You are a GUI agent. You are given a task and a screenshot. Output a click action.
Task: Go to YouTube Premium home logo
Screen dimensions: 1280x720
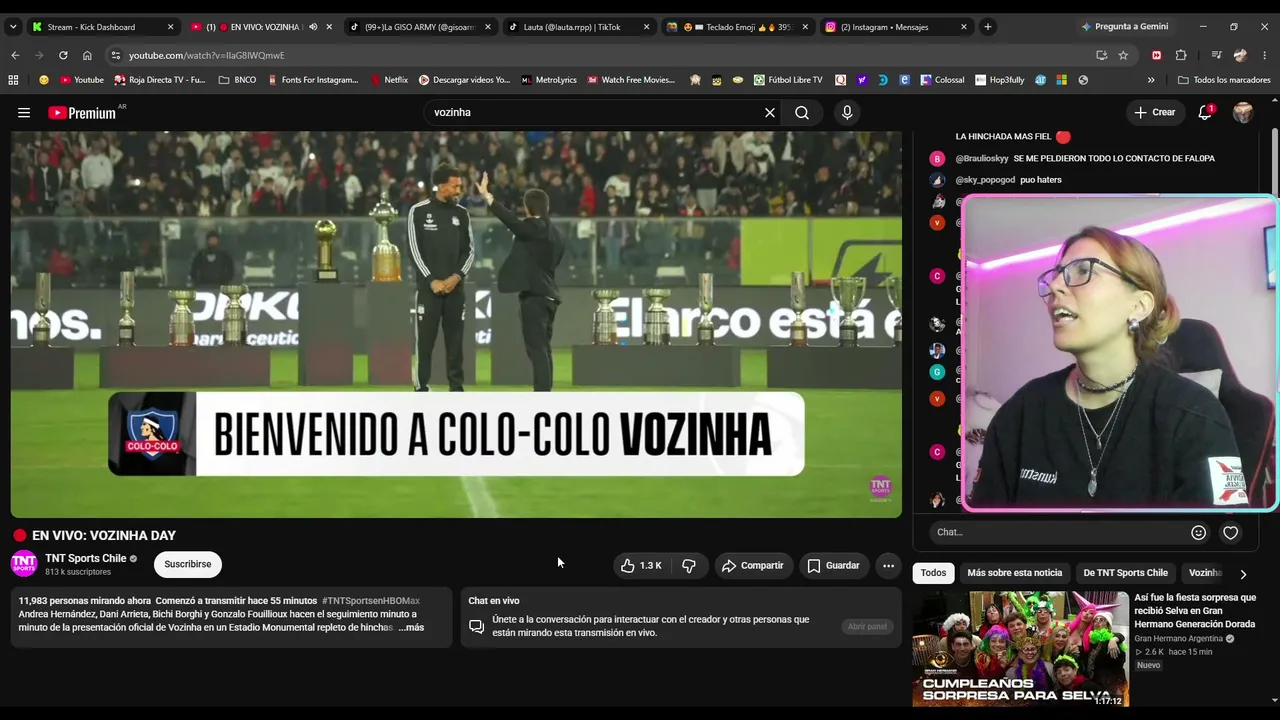click(x=83, y=113)
